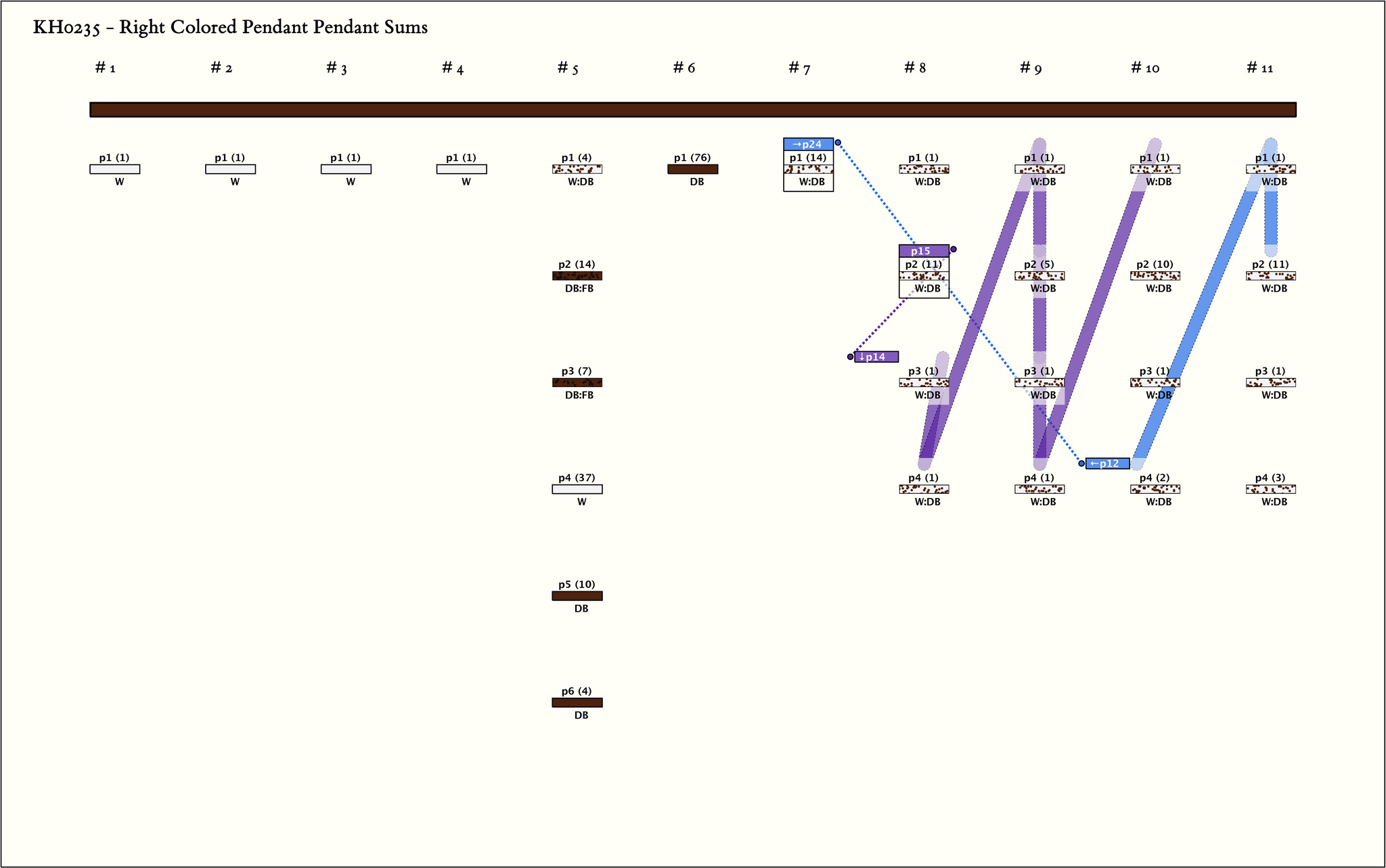Click the blue ←p12 tag

(x=1107, y=463)
